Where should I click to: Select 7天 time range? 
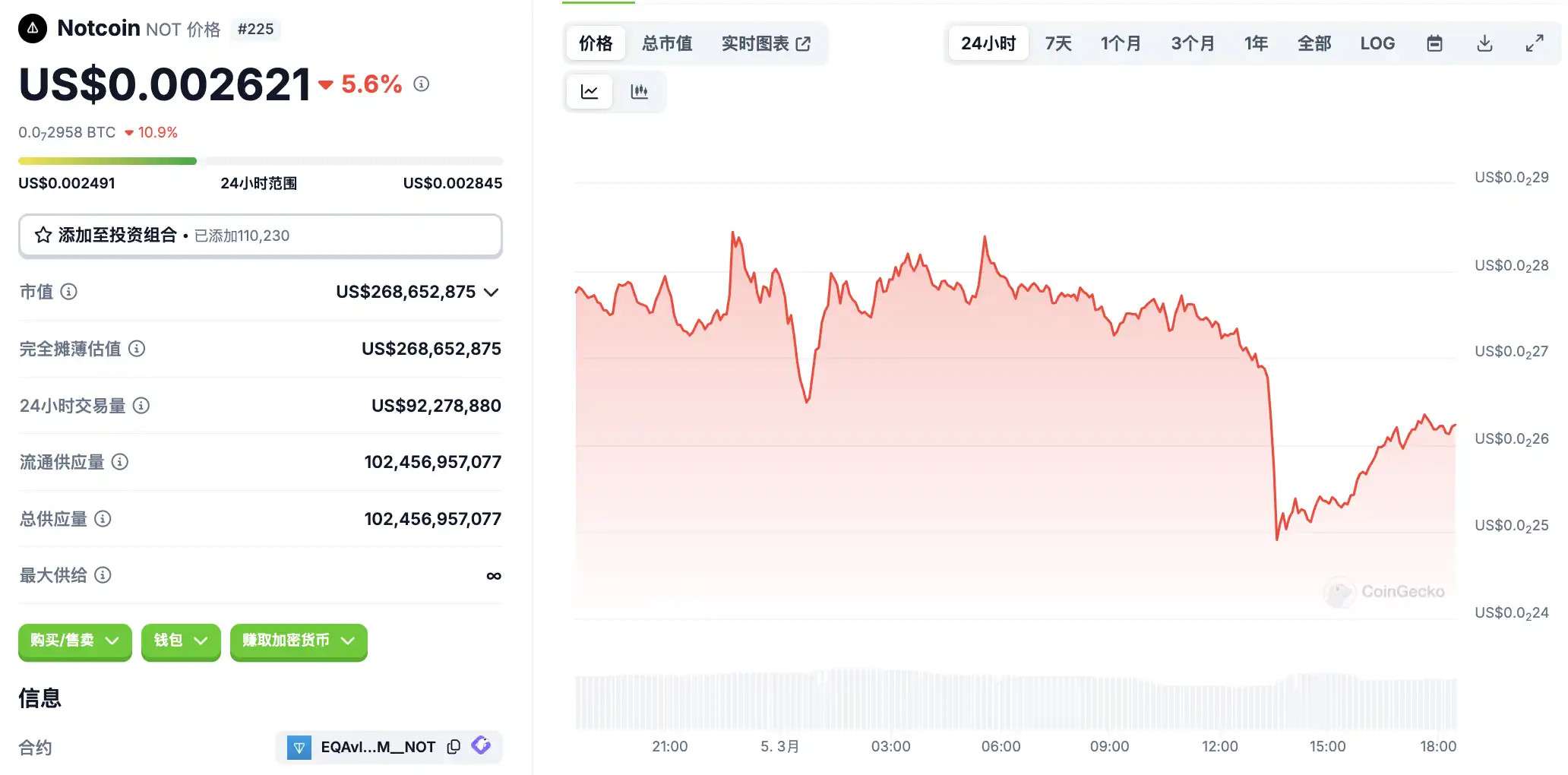point(1058,43)
